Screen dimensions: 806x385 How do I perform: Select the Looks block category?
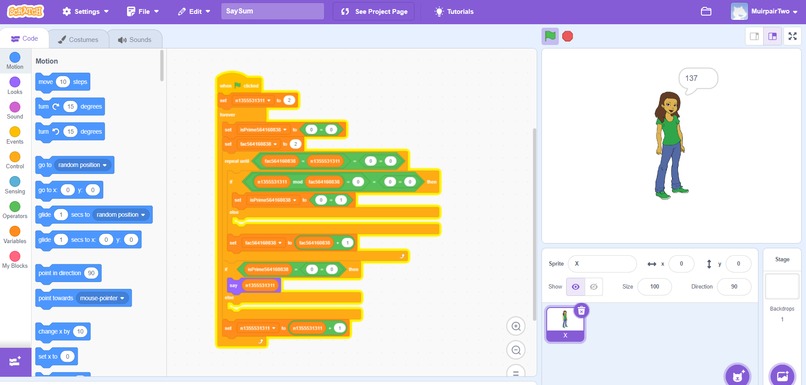[15, 85]
